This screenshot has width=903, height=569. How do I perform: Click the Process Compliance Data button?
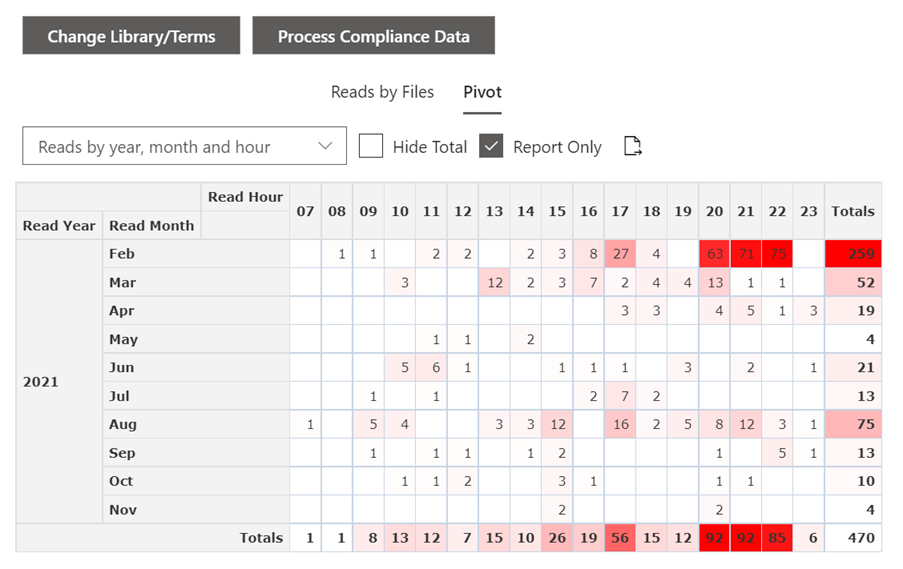pyautogui.click(x=373, y=36)
